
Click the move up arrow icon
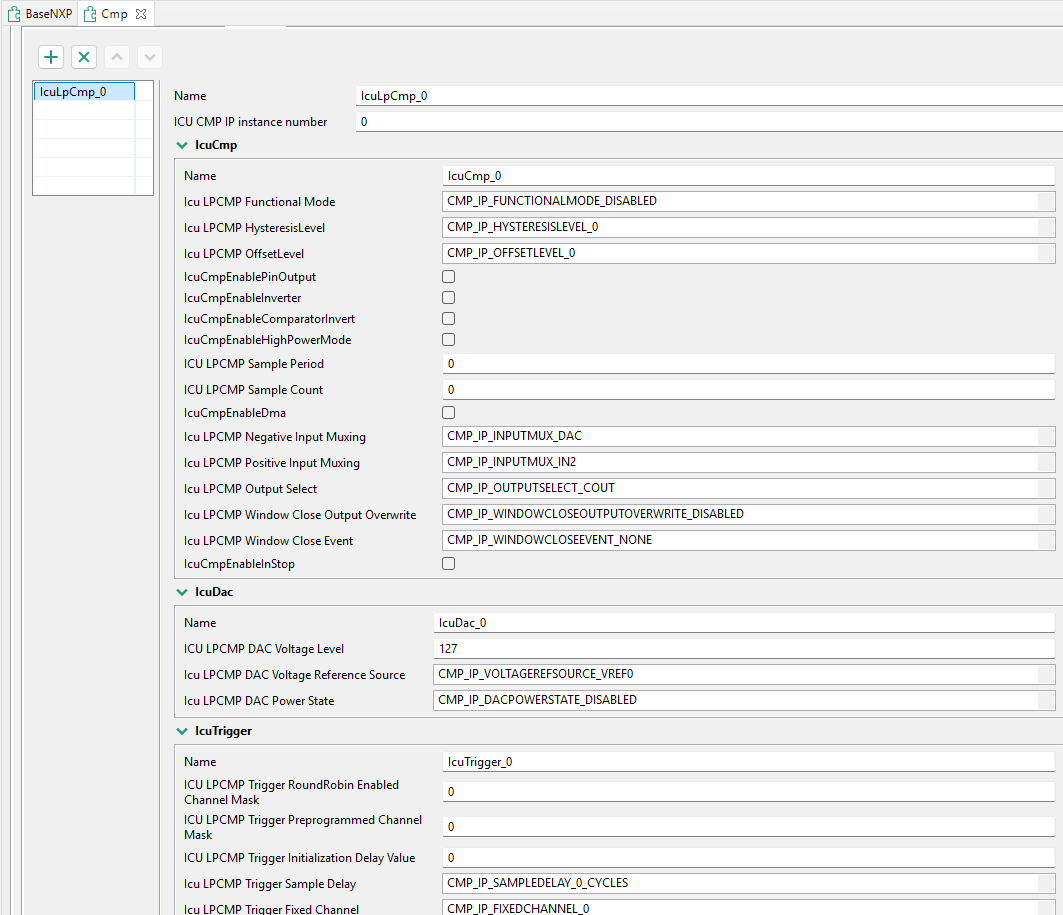[x=116, y=57]
